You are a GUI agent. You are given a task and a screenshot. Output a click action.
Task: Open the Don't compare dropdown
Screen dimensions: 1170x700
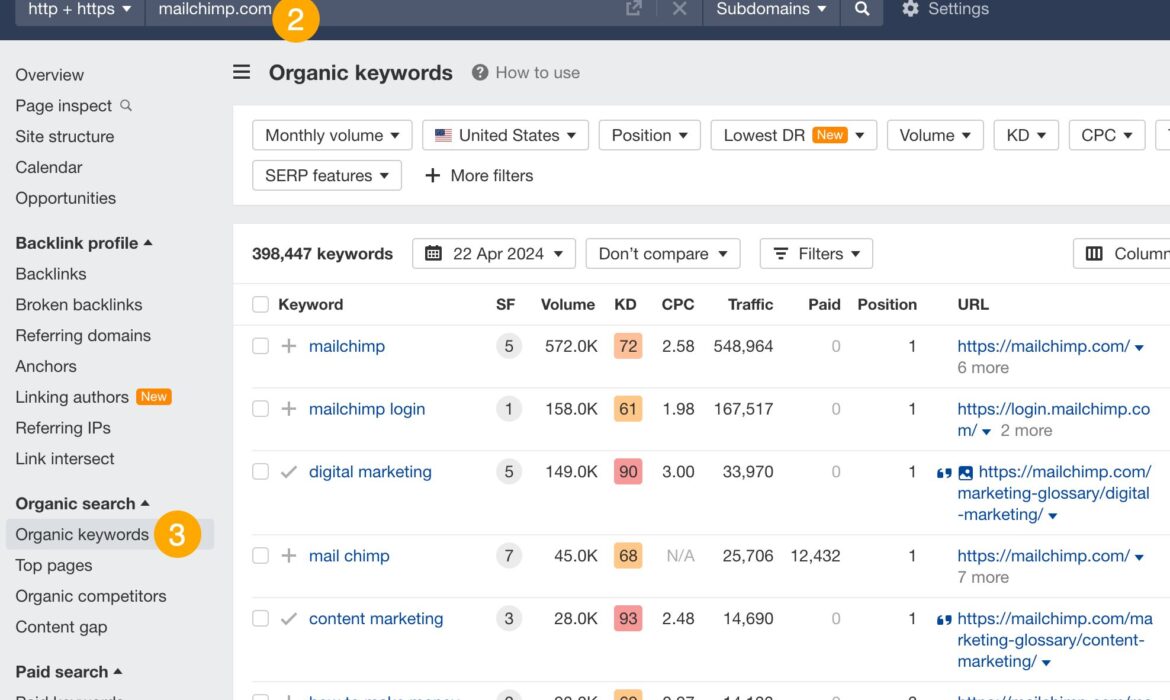point(663,254)
